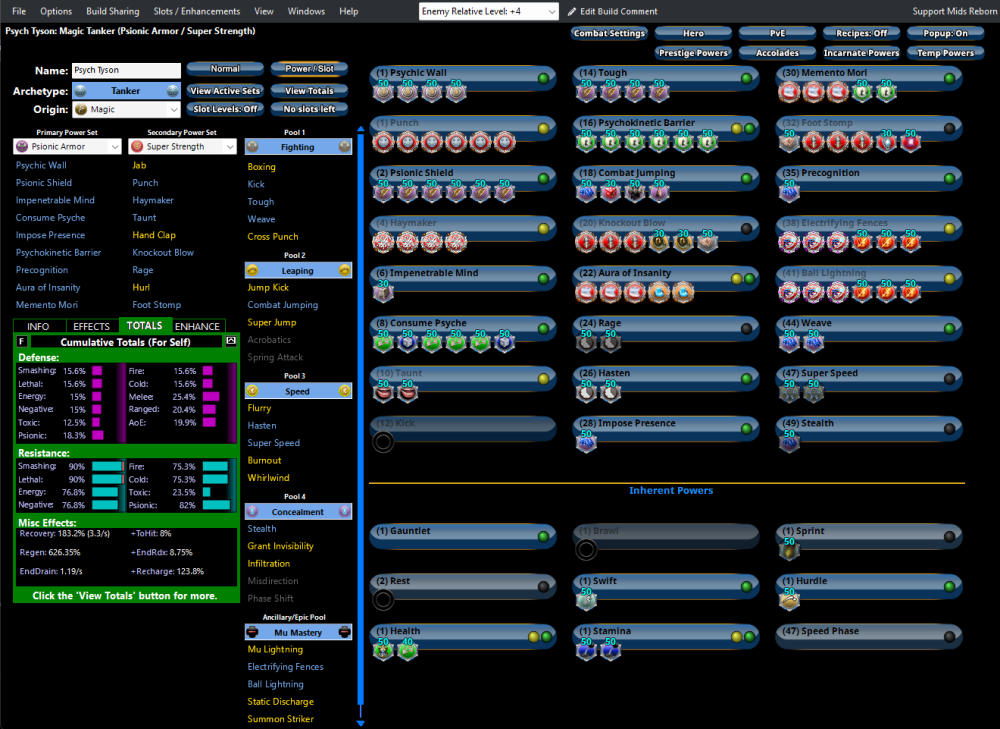Click the last enhancement slot of Foot Stomp

click(909, 142)
